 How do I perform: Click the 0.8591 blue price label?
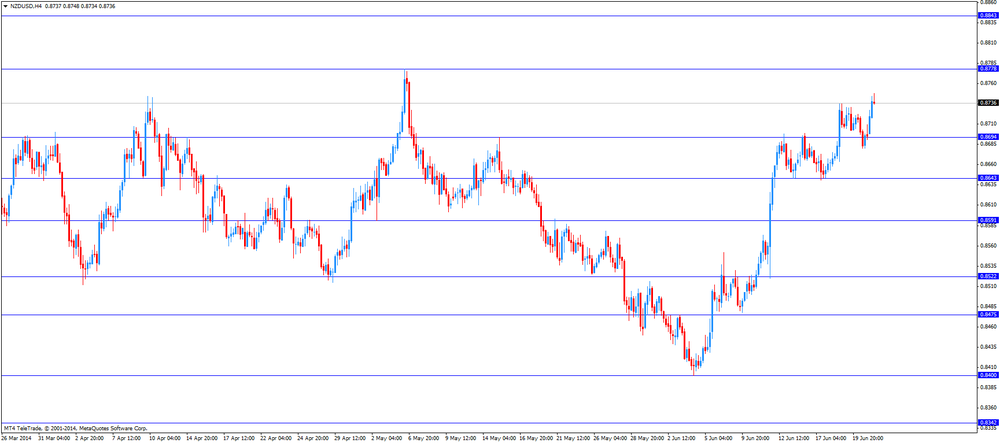pos(987,221)
